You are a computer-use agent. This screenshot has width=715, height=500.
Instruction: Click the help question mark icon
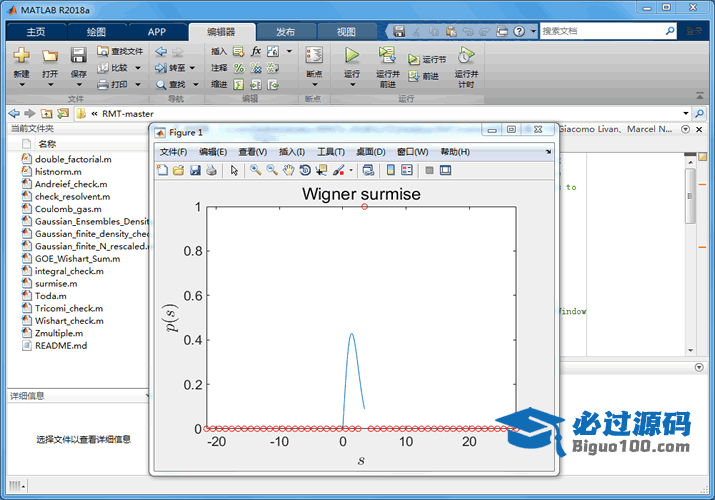pyautogui.click(x=519, y=31)
